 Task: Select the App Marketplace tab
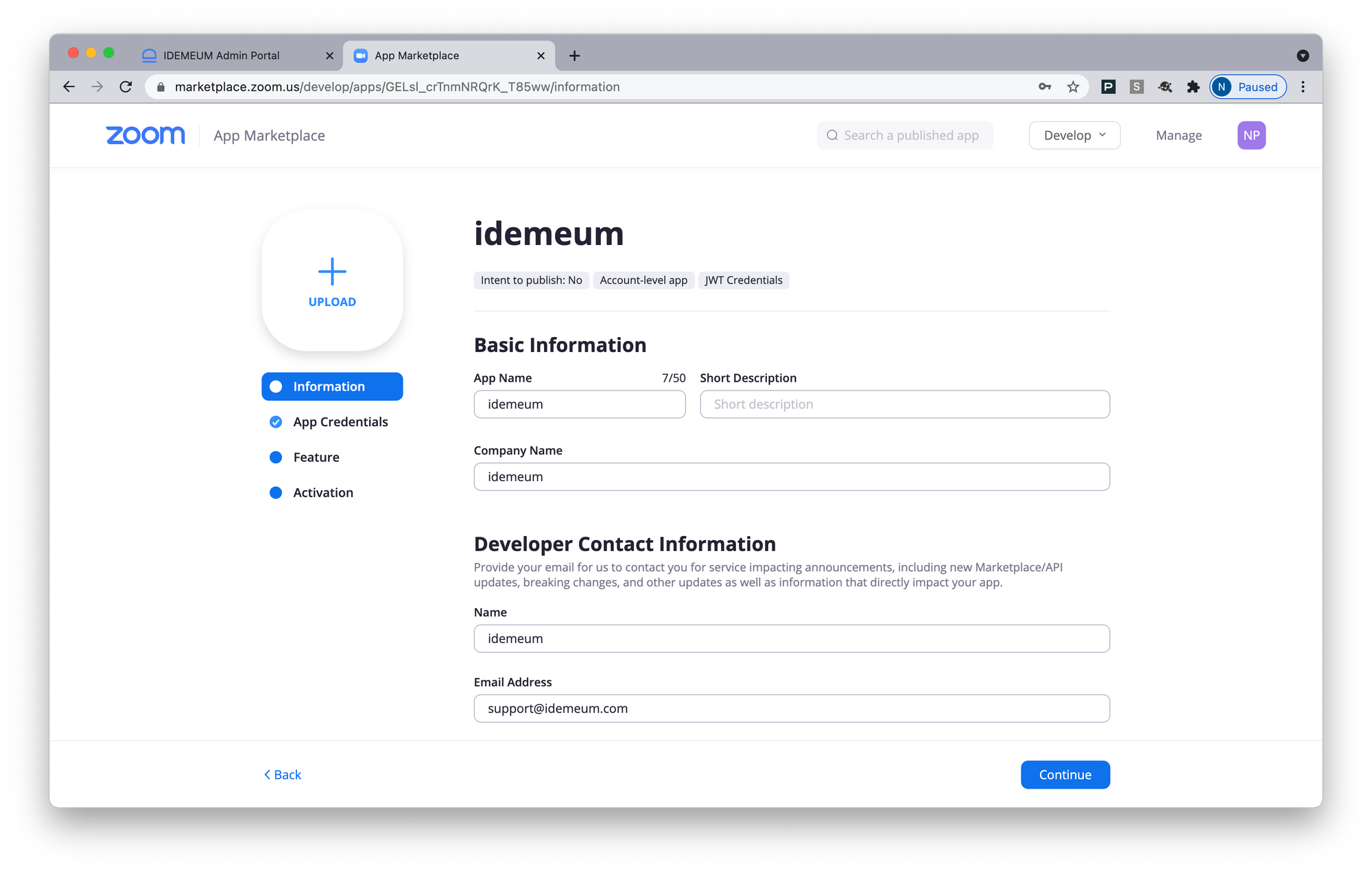tap(449, 56)
